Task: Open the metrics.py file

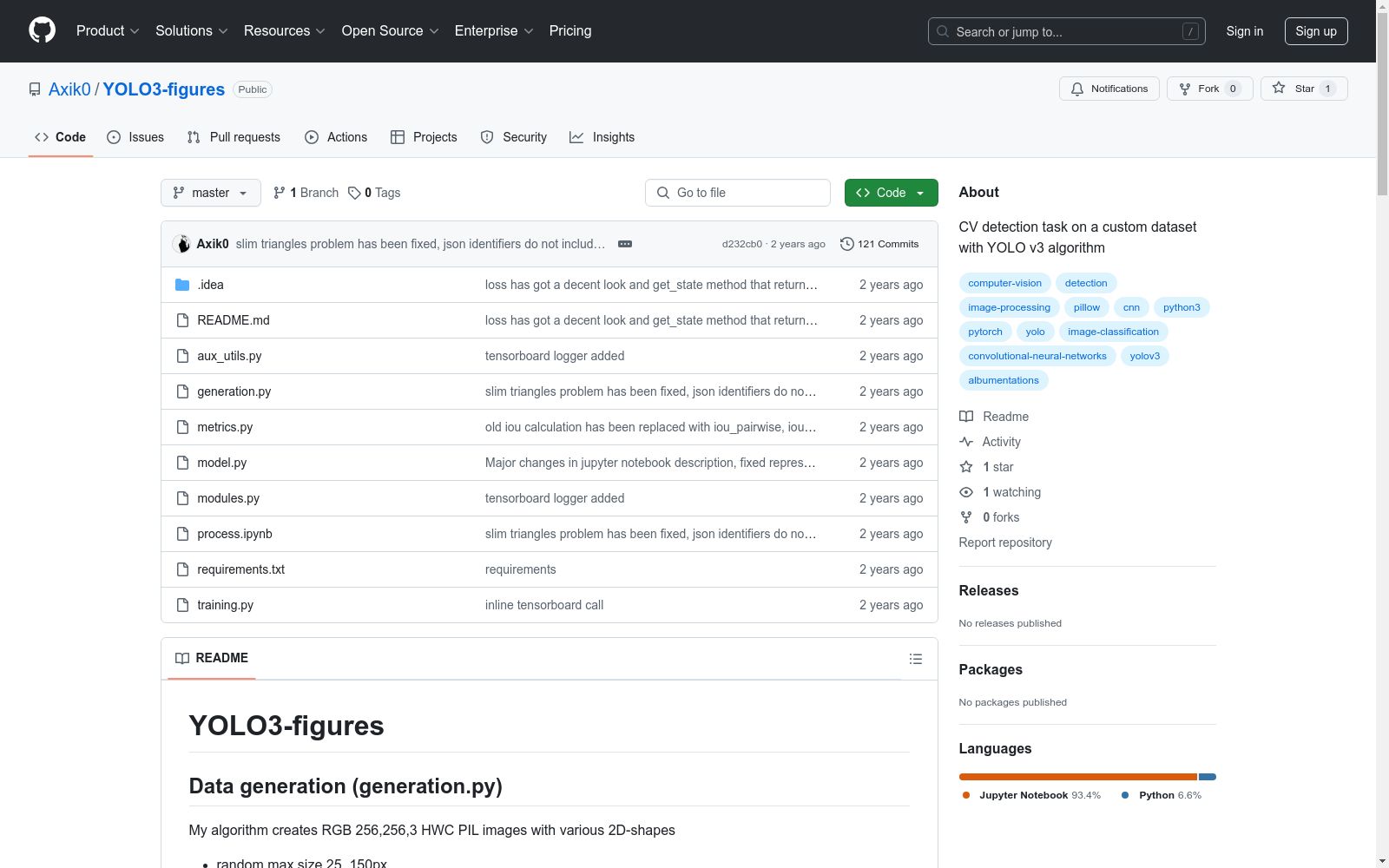Action: (x=225, y=427)
